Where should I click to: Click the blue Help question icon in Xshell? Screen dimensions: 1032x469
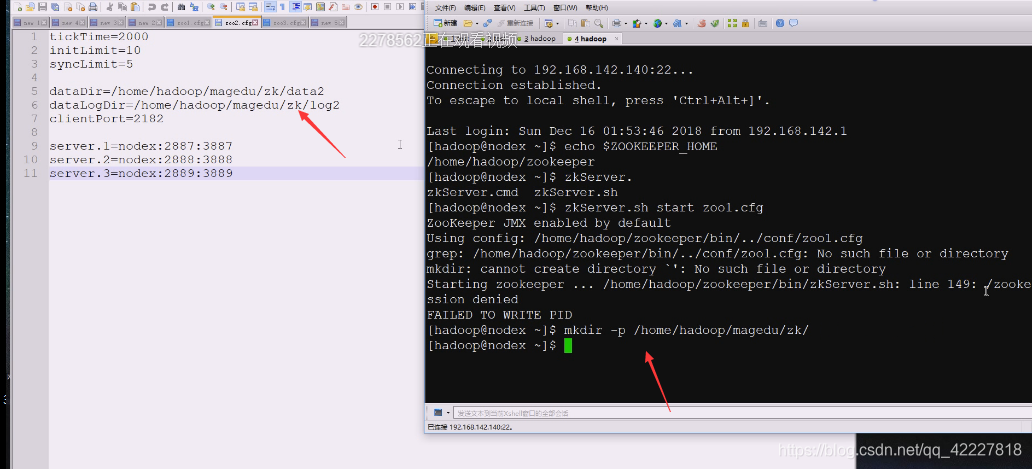click(x=780, y=23)
